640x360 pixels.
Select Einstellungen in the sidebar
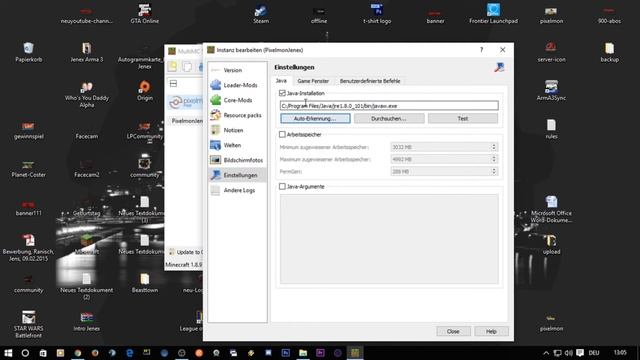point(237,175)
